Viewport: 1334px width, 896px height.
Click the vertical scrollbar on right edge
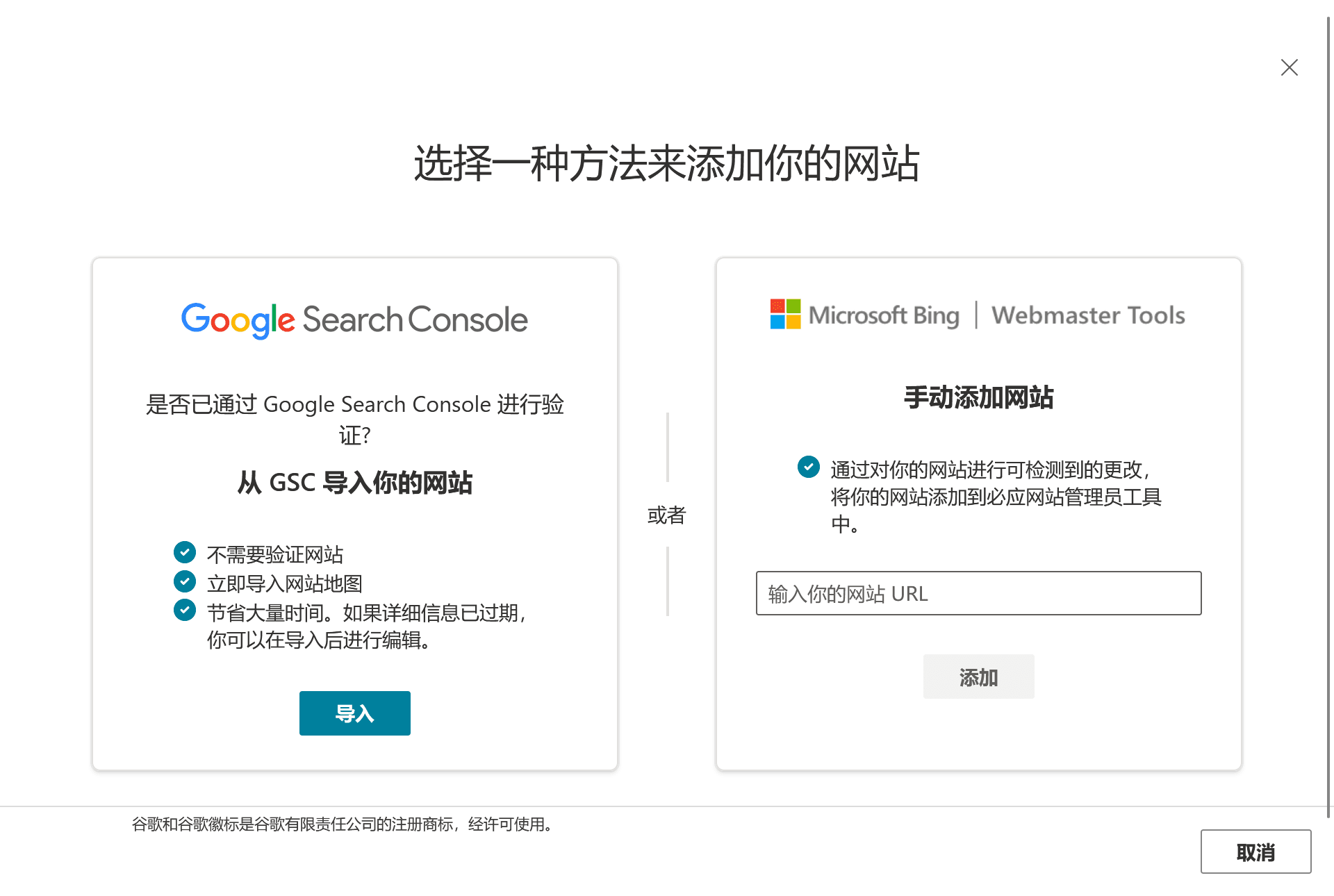(1329, 417)
